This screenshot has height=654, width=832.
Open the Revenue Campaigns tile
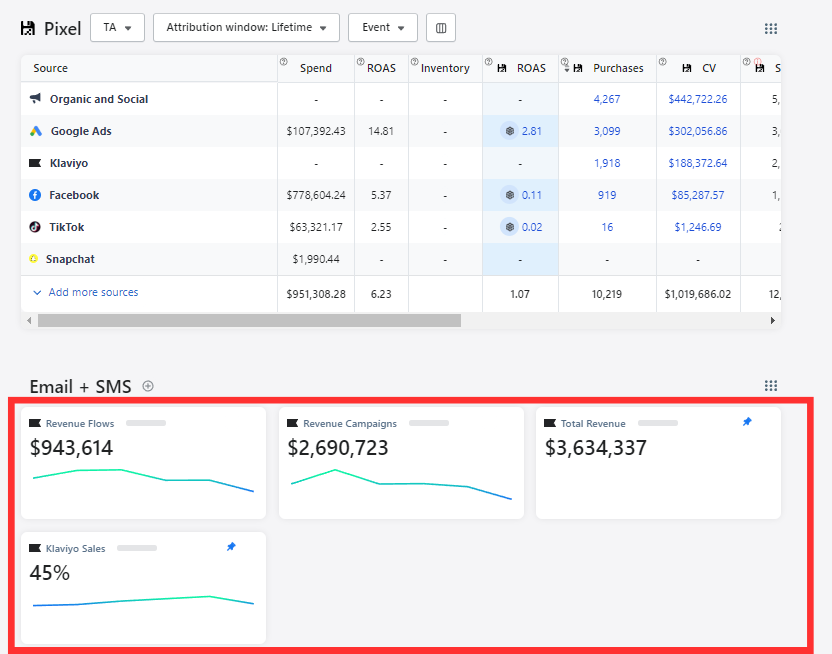click(x=401, y=463)
